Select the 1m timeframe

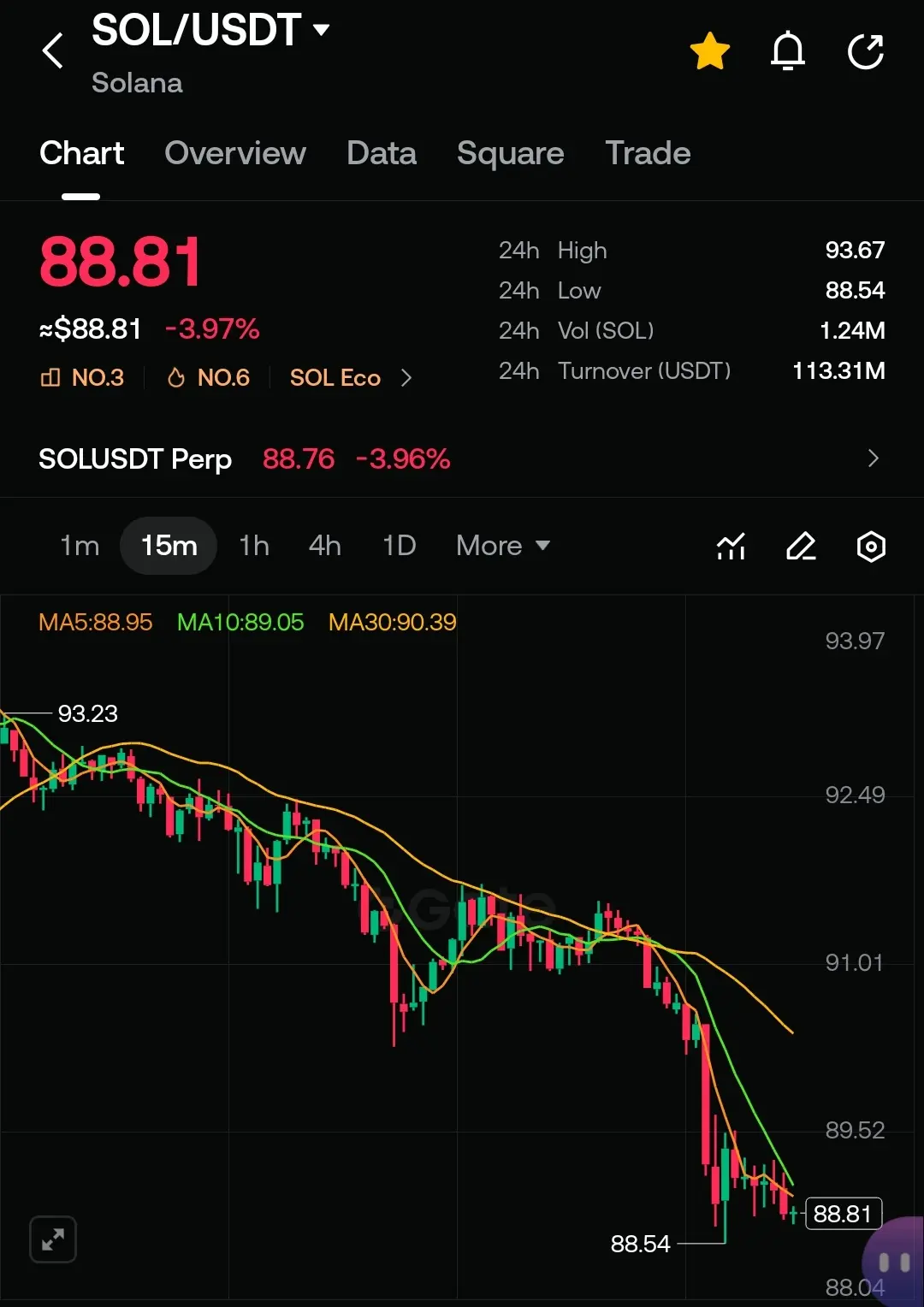80,546
